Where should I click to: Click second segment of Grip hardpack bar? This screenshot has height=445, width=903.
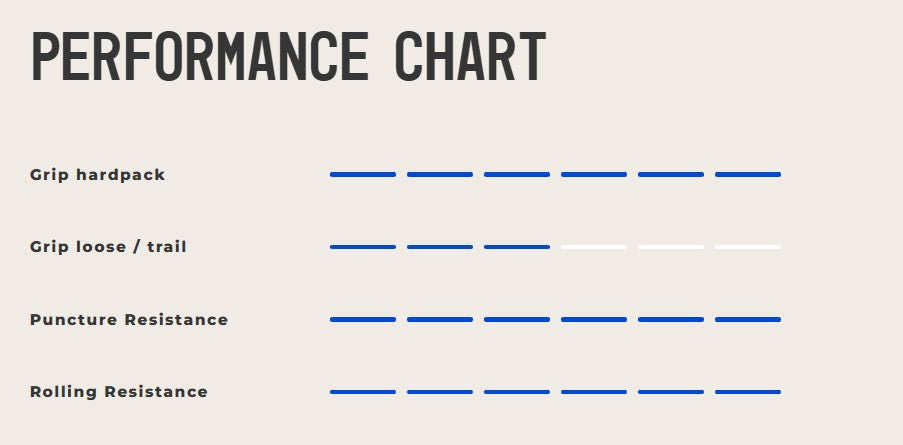coord(440,175)
